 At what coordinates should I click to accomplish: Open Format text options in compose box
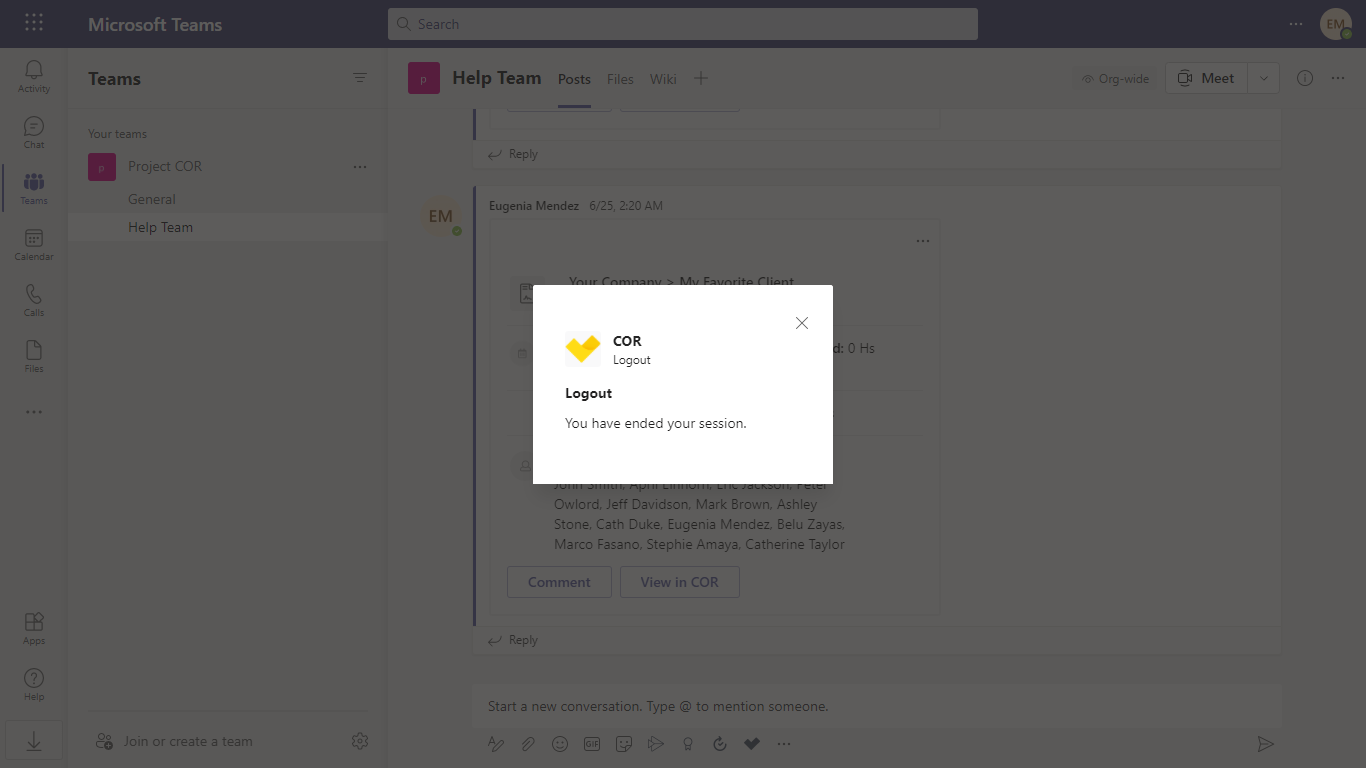click(496, 744)
